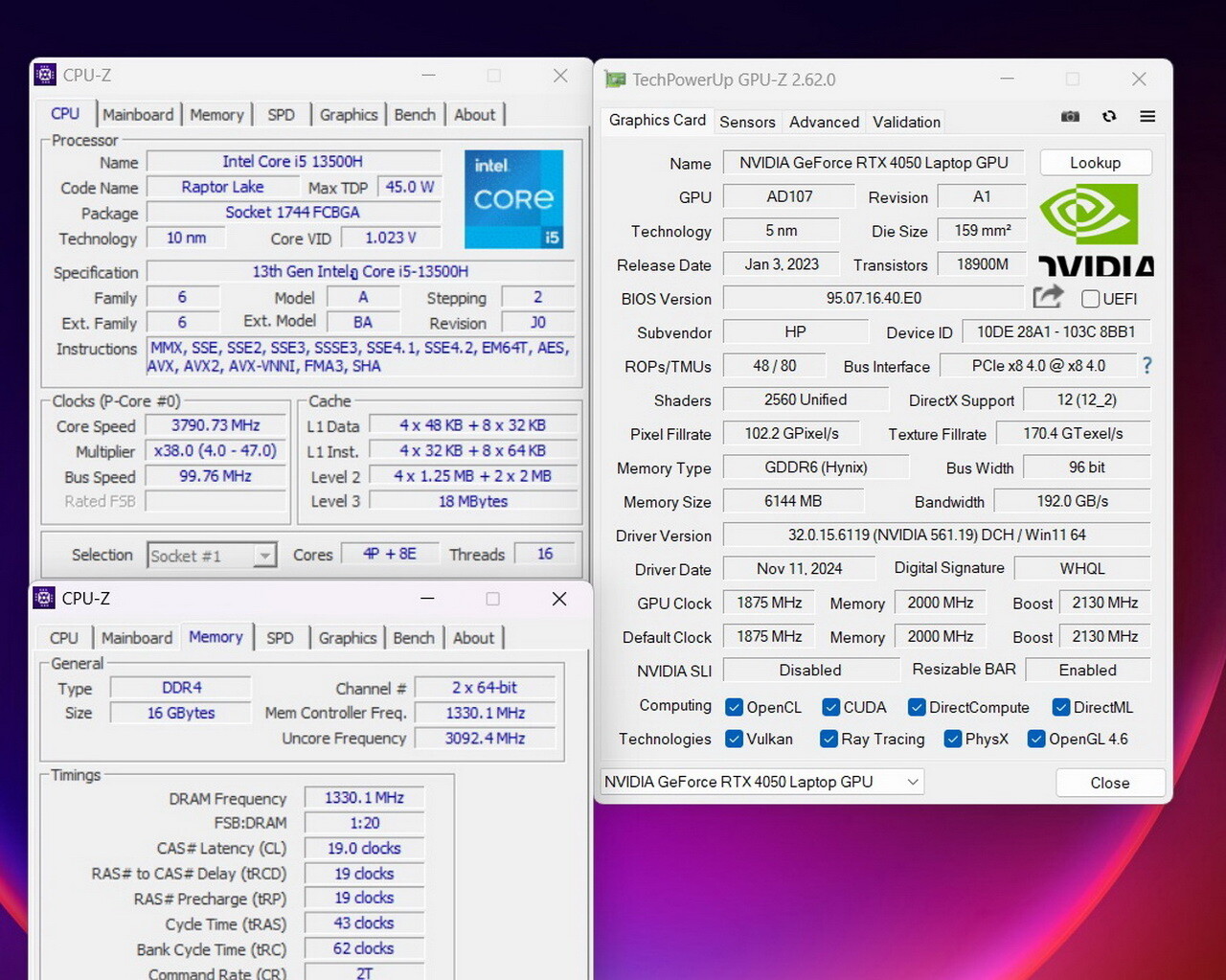Open CPU tab in bottom CPU-Z window
This screenshot has width=1226, height=980.
64,638
